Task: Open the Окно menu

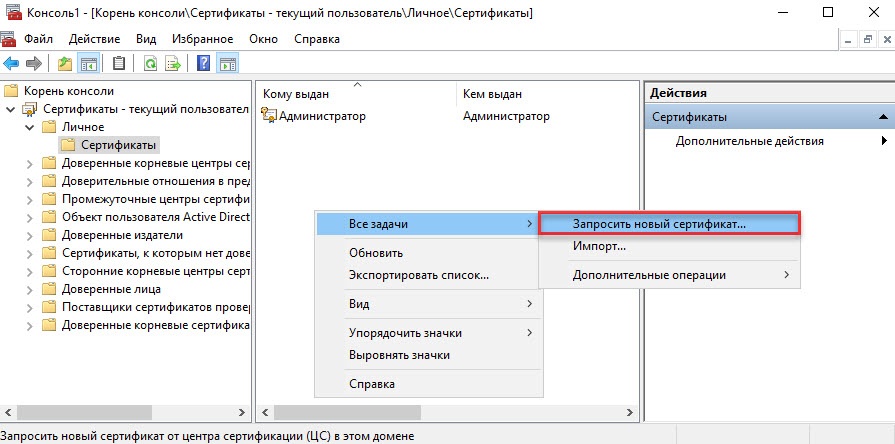Action: pos(264,39)
